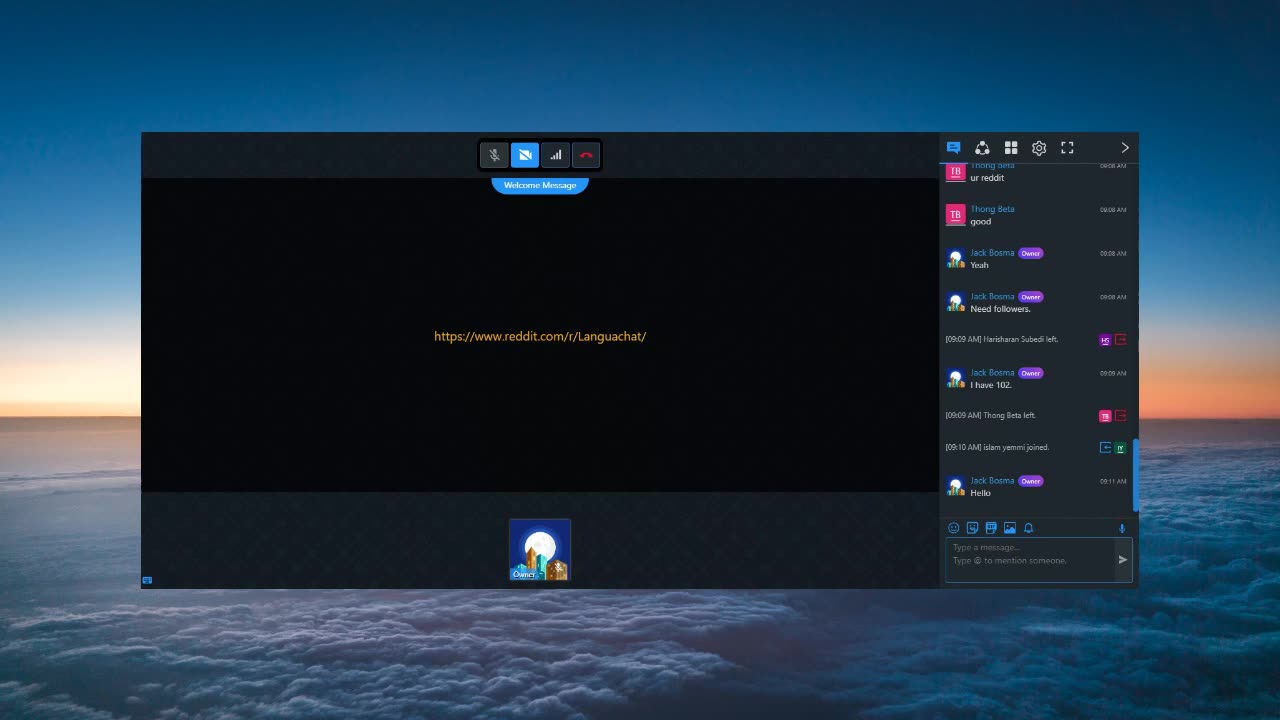Click the green IY avatar badge in the join notice
Viewport: 1280px width, 720px height.
(1121, 448)
